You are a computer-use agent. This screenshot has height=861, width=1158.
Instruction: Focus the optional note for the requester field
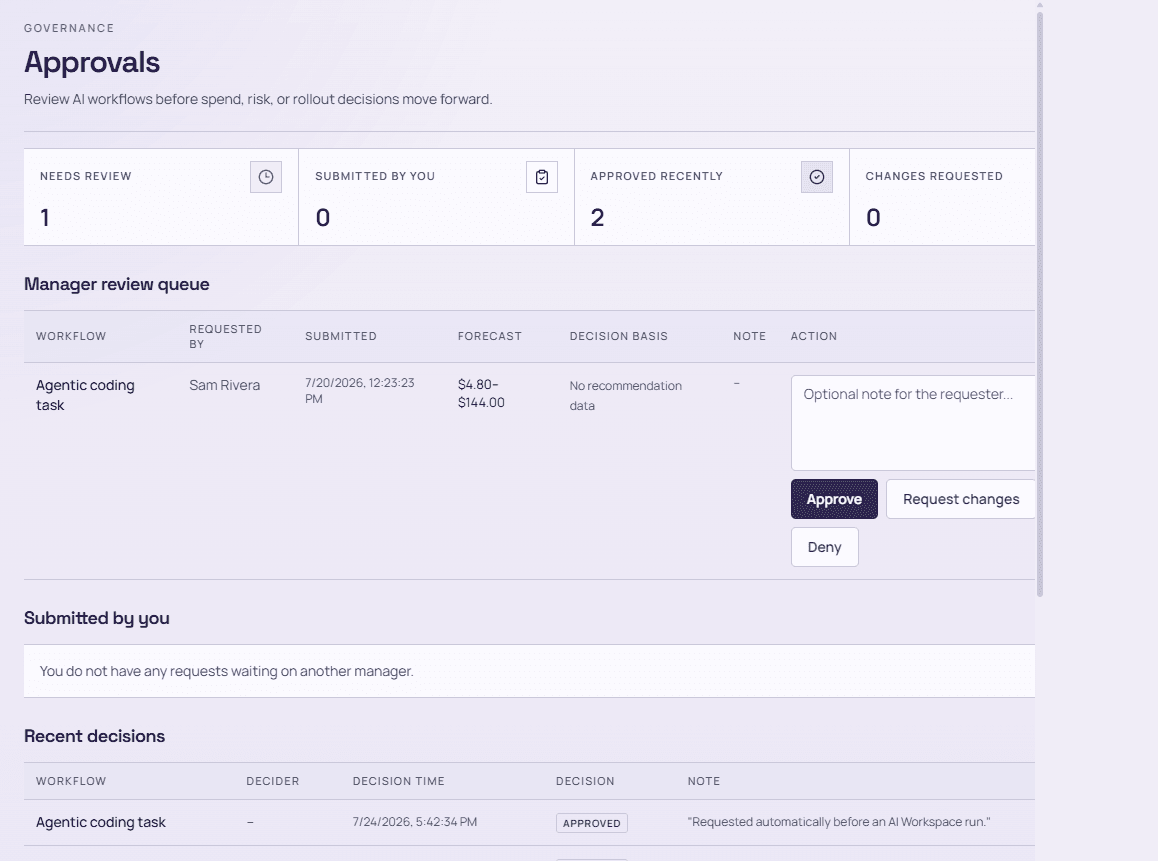click(914, 423)
